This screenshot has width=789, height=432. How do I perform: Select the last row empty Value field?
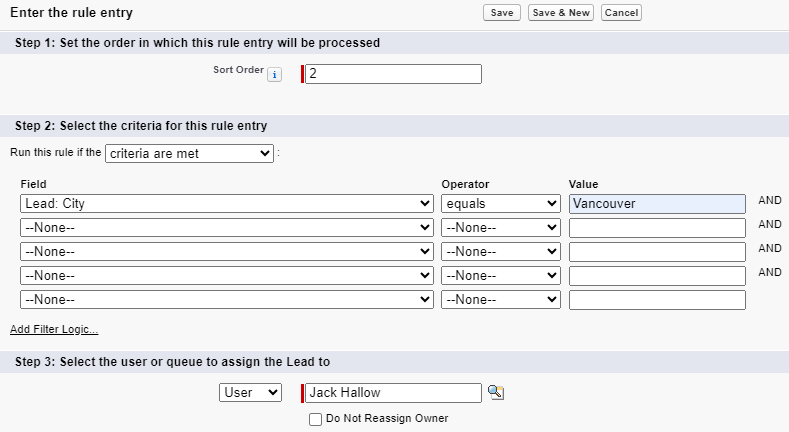click(657, 300)
